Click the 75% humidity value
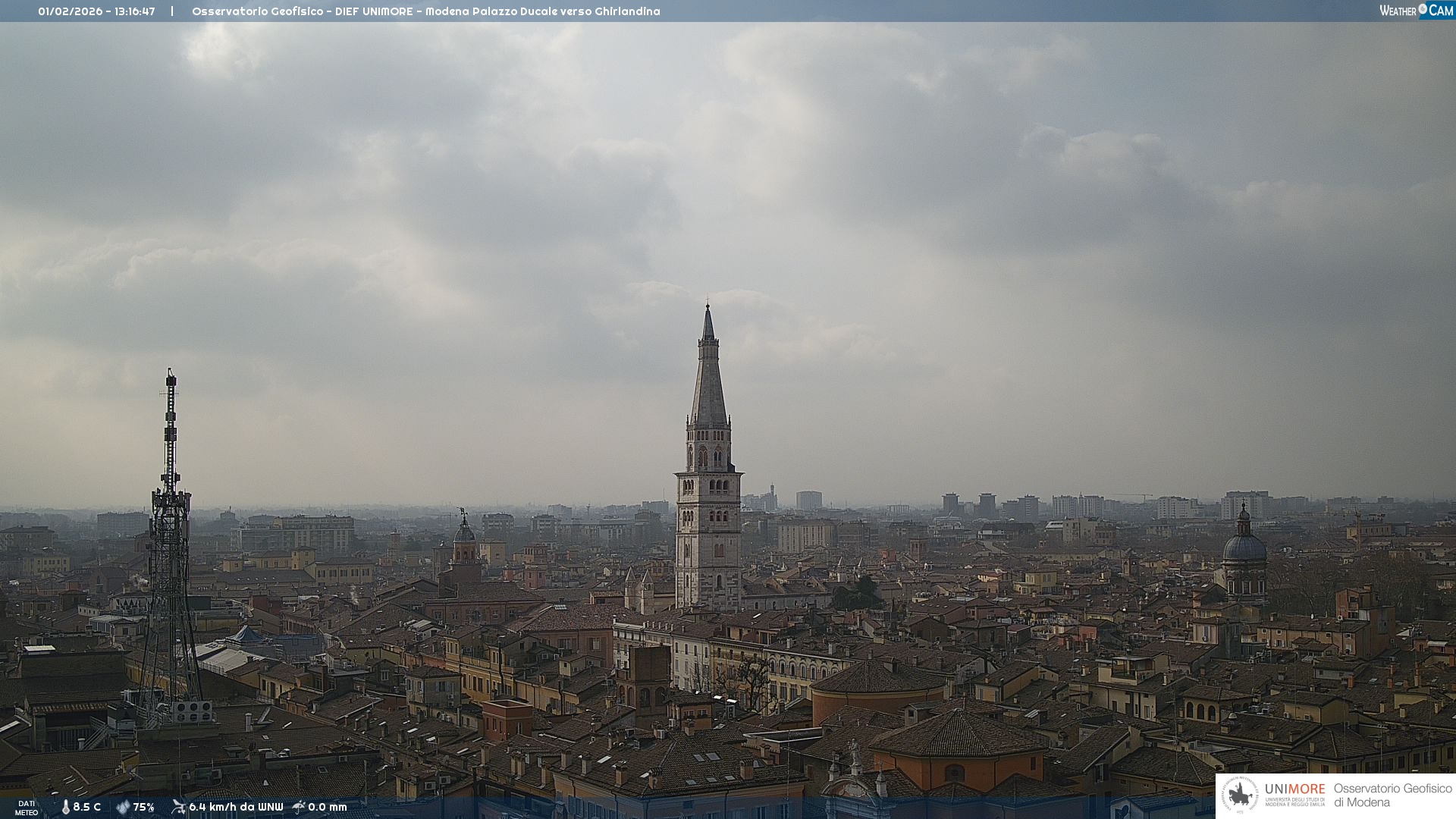Image resolution: width=1456 pixels, height=819 pixels. 144,808
